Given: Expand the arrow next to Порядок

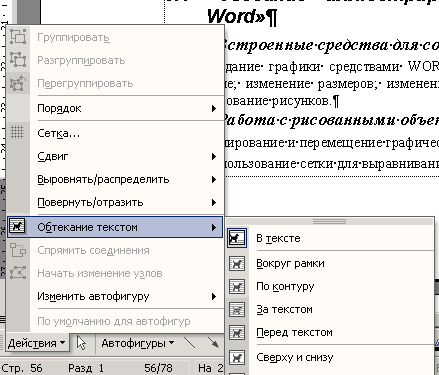Looking at the screenshot, I should 214,108.
